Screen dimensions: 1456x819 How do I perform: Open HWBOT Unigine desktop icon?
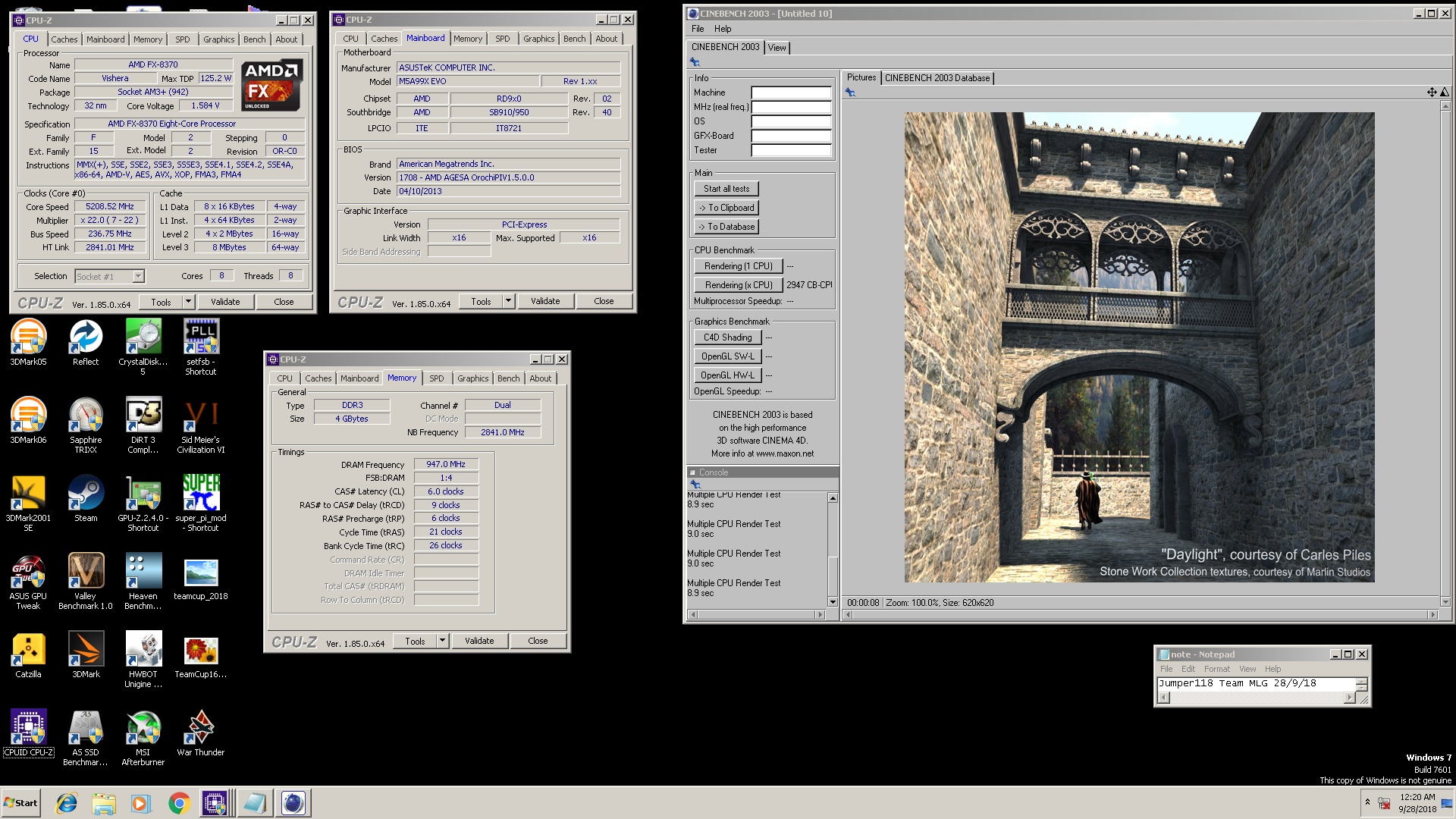(143, 660)
